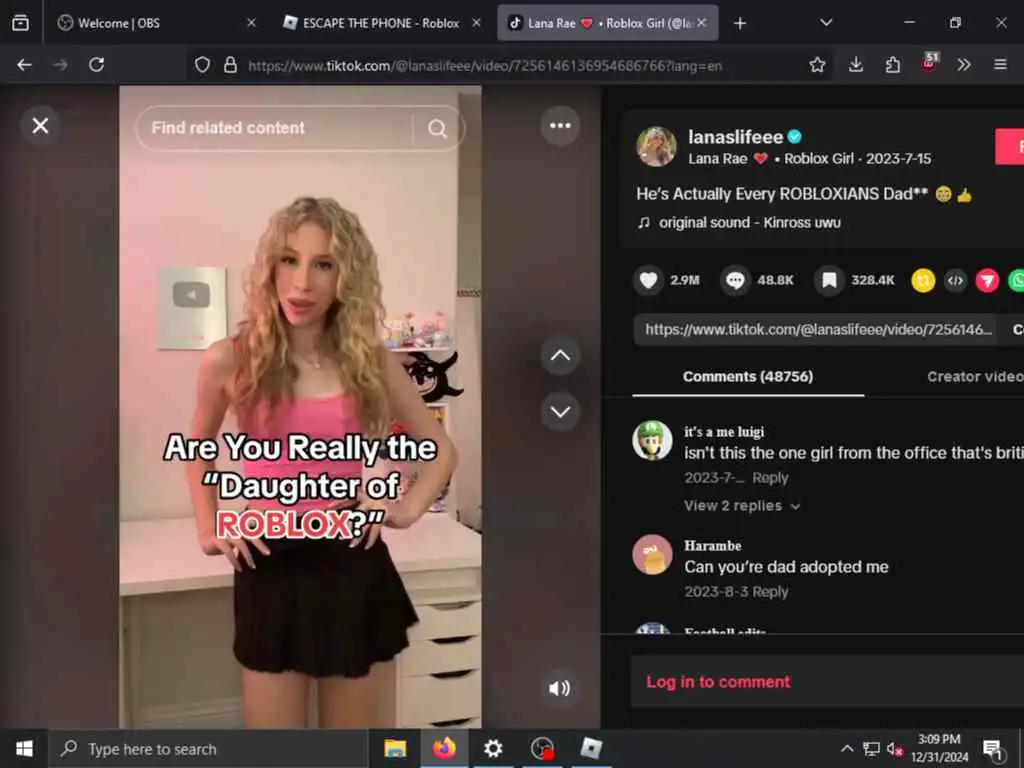Reply to it's a me luigi comment
The width and height of the screenshot is (1024, 768).
point(770,478)
